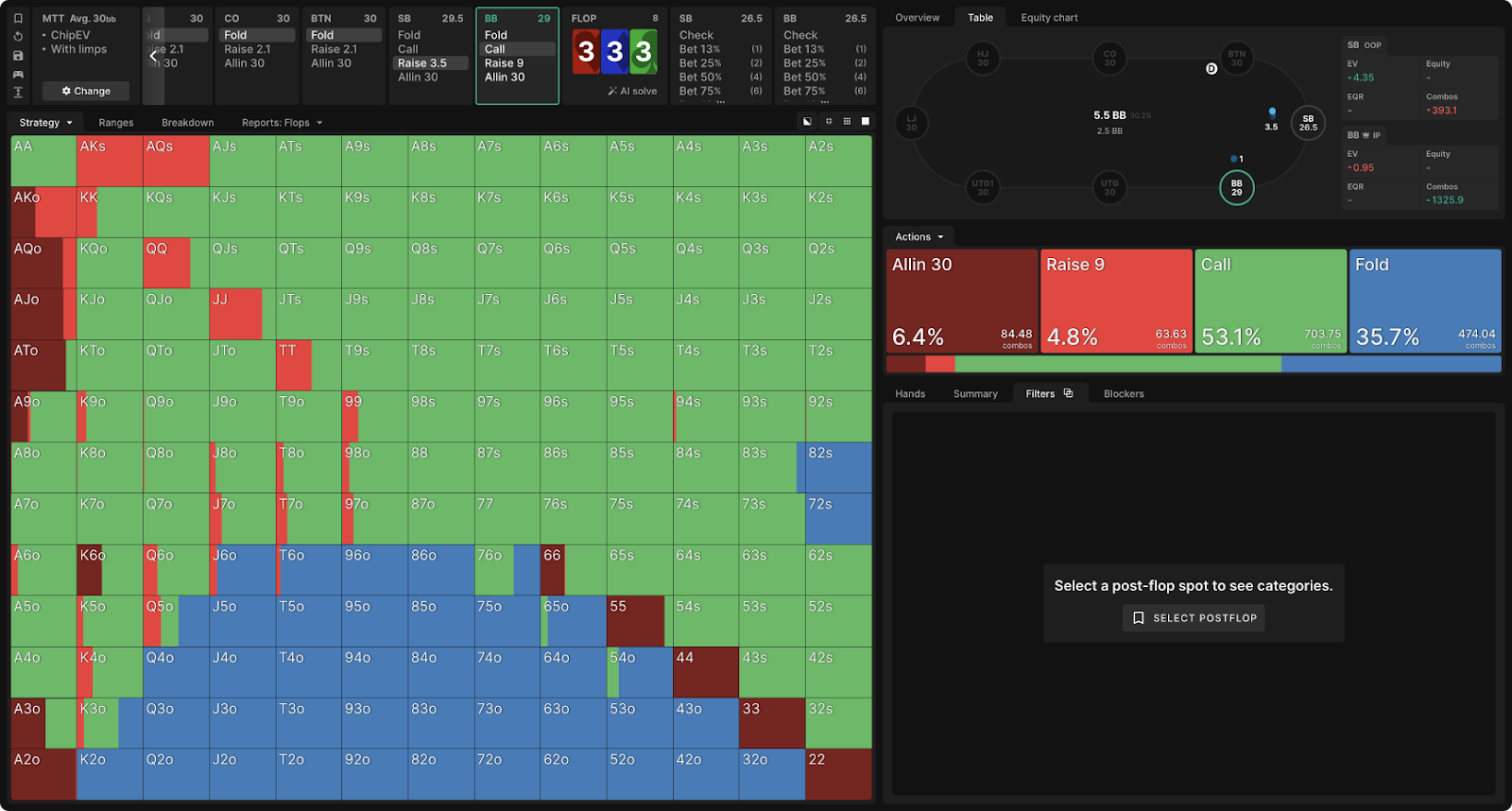1512x811 pixels.
Task: Click the pop-out icon beside Filters
Action: coord(1068,393)
